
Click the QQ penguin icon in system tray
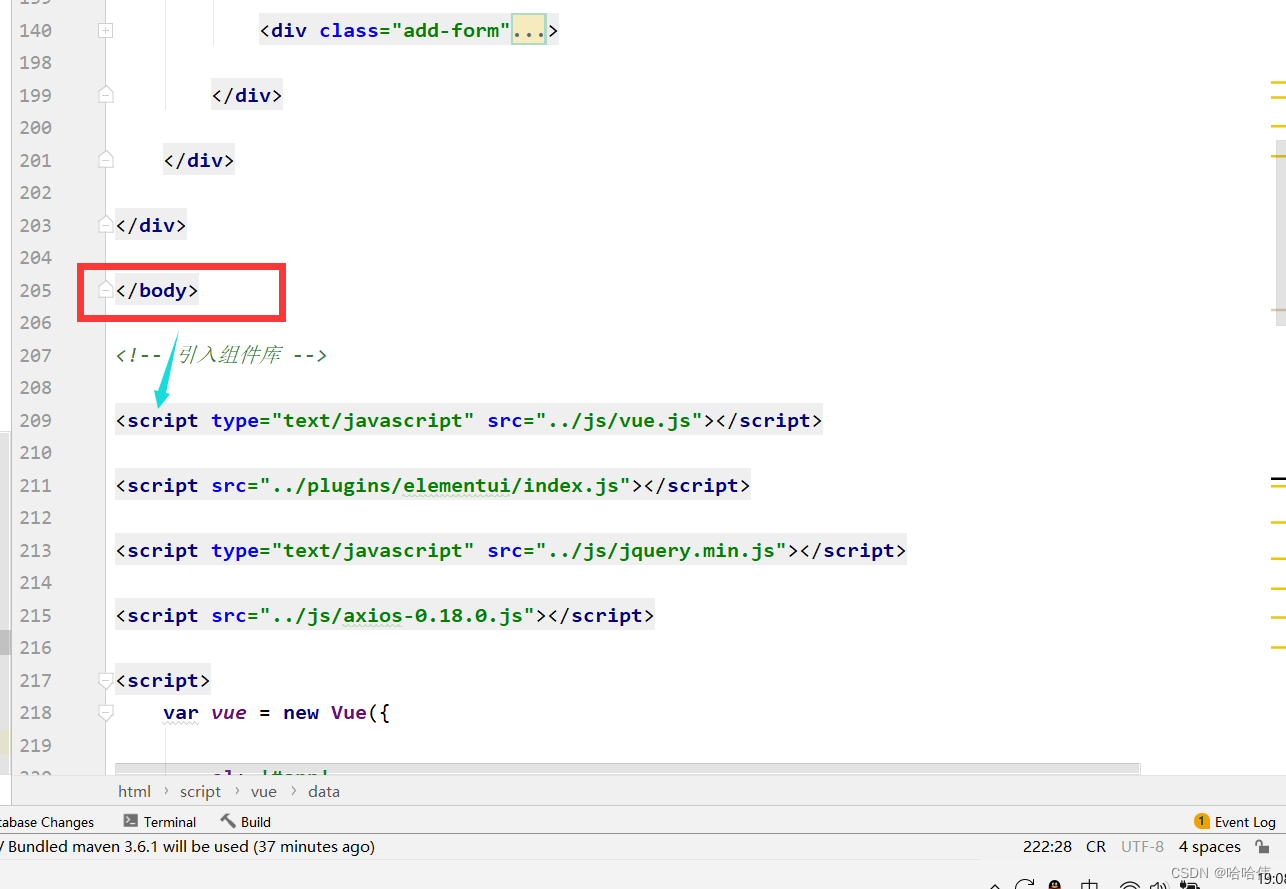tap(1055, 885)
